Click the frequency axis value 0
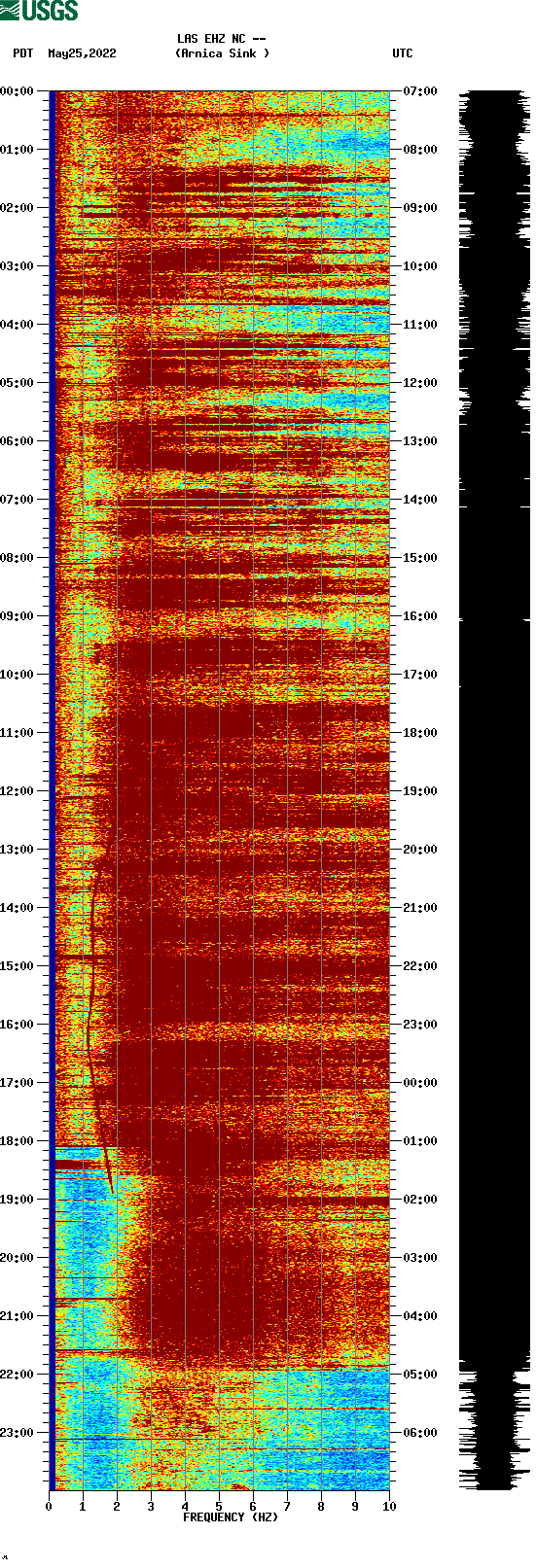 pos(49,1506)
